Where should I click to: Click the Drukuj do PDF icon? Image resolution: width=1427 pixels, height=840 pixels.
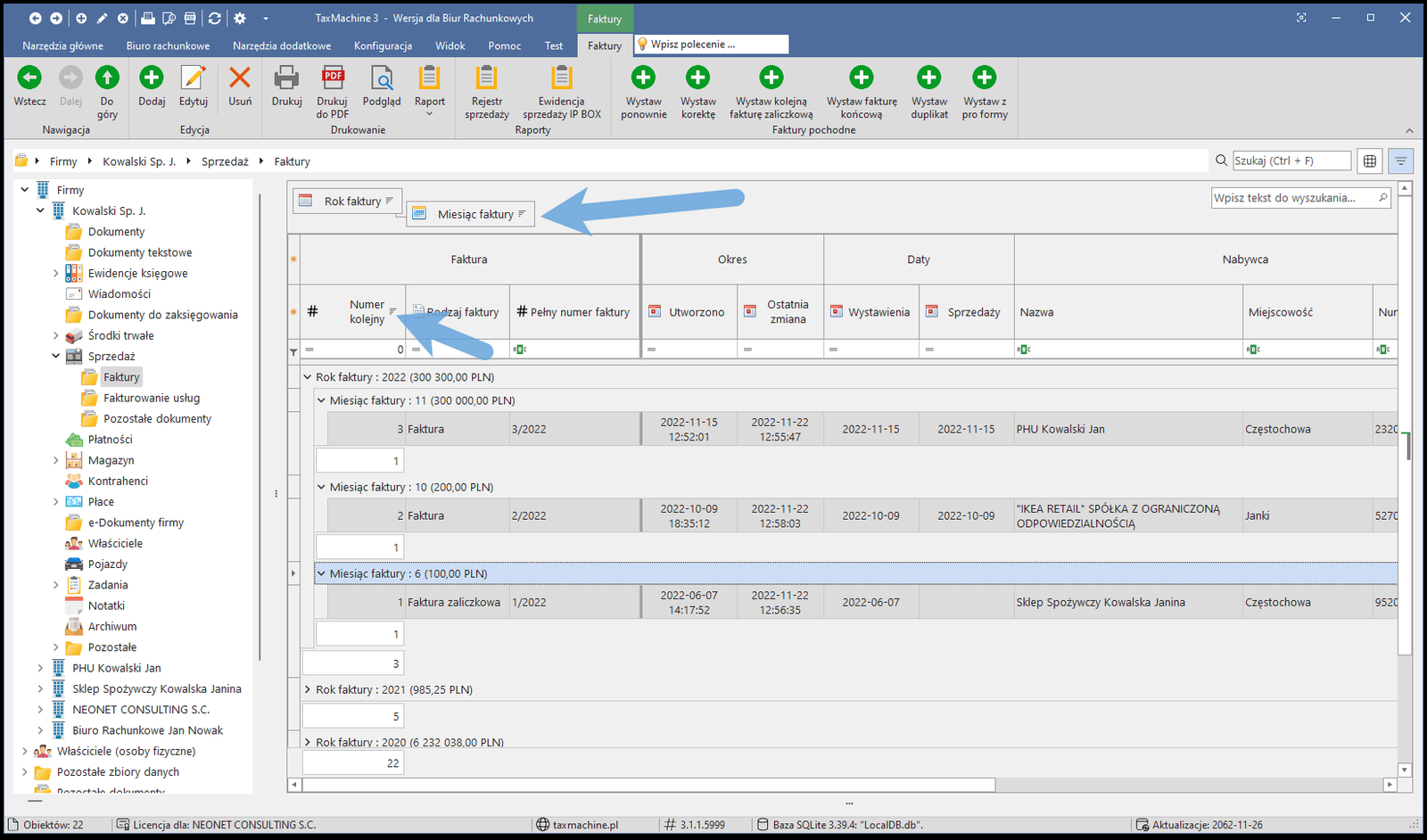pos(333,79)
